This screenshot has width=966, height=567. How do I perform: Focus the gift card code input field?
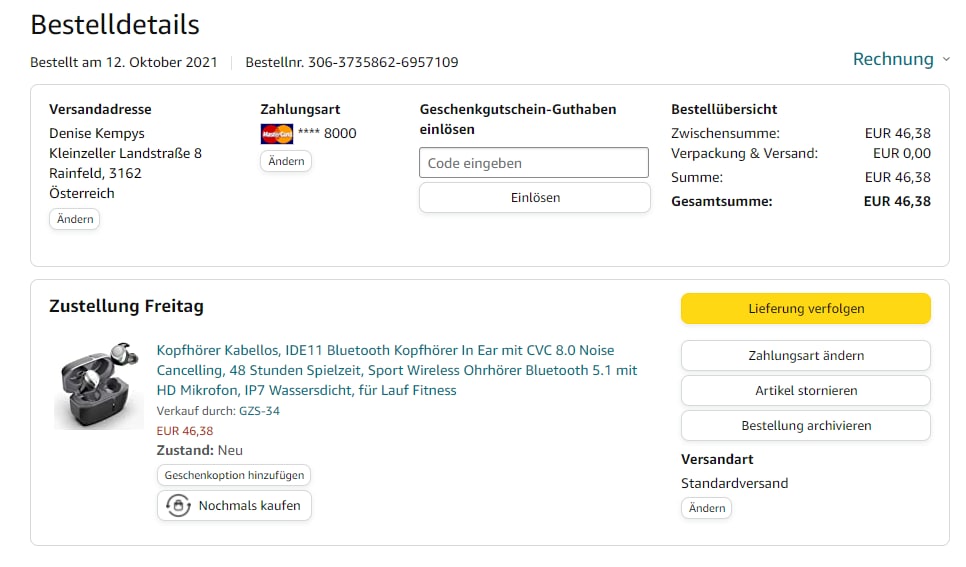[534, 163]
